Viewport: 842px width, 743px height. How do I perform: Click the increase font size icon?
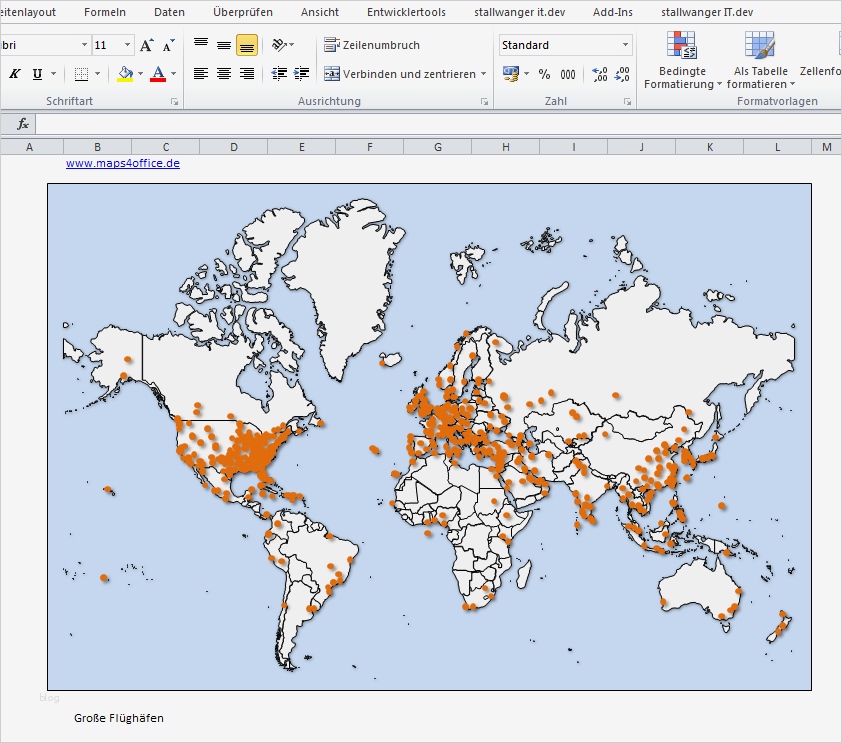[x=147, y=46]
